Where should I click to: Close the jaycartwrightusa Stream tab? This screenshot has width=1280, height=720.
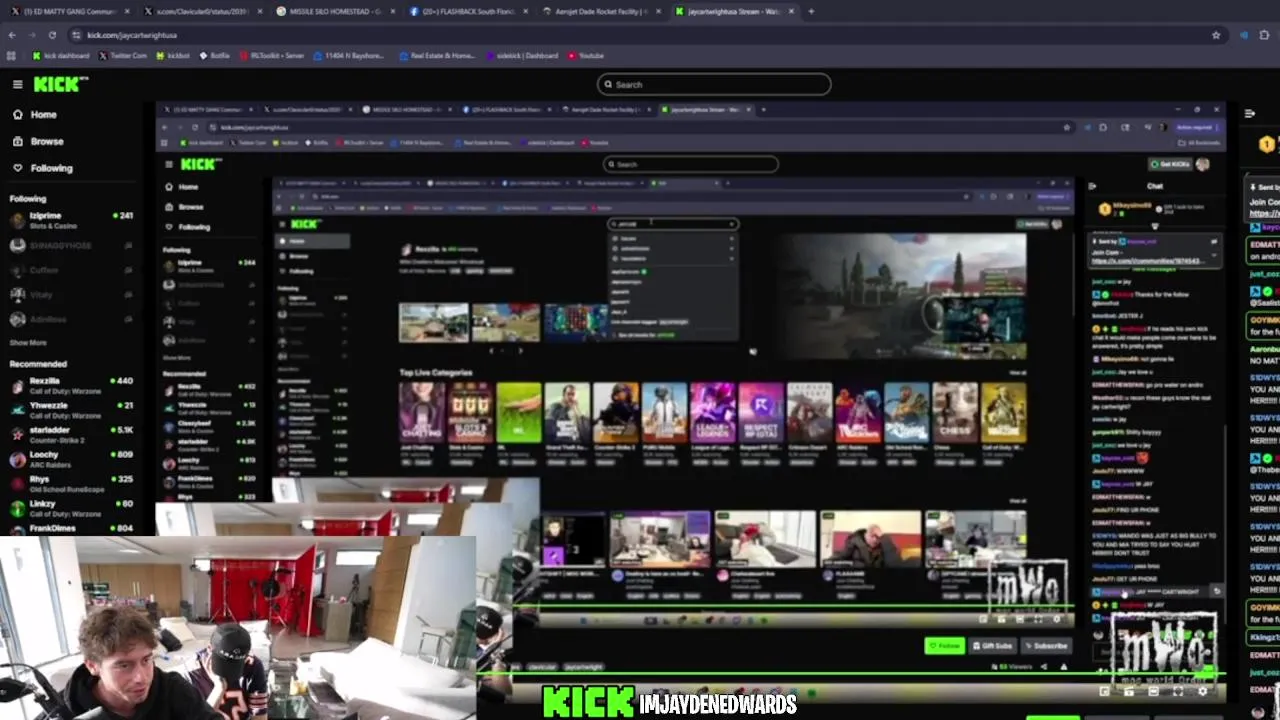pyautogui.click(x=790, y=11)
